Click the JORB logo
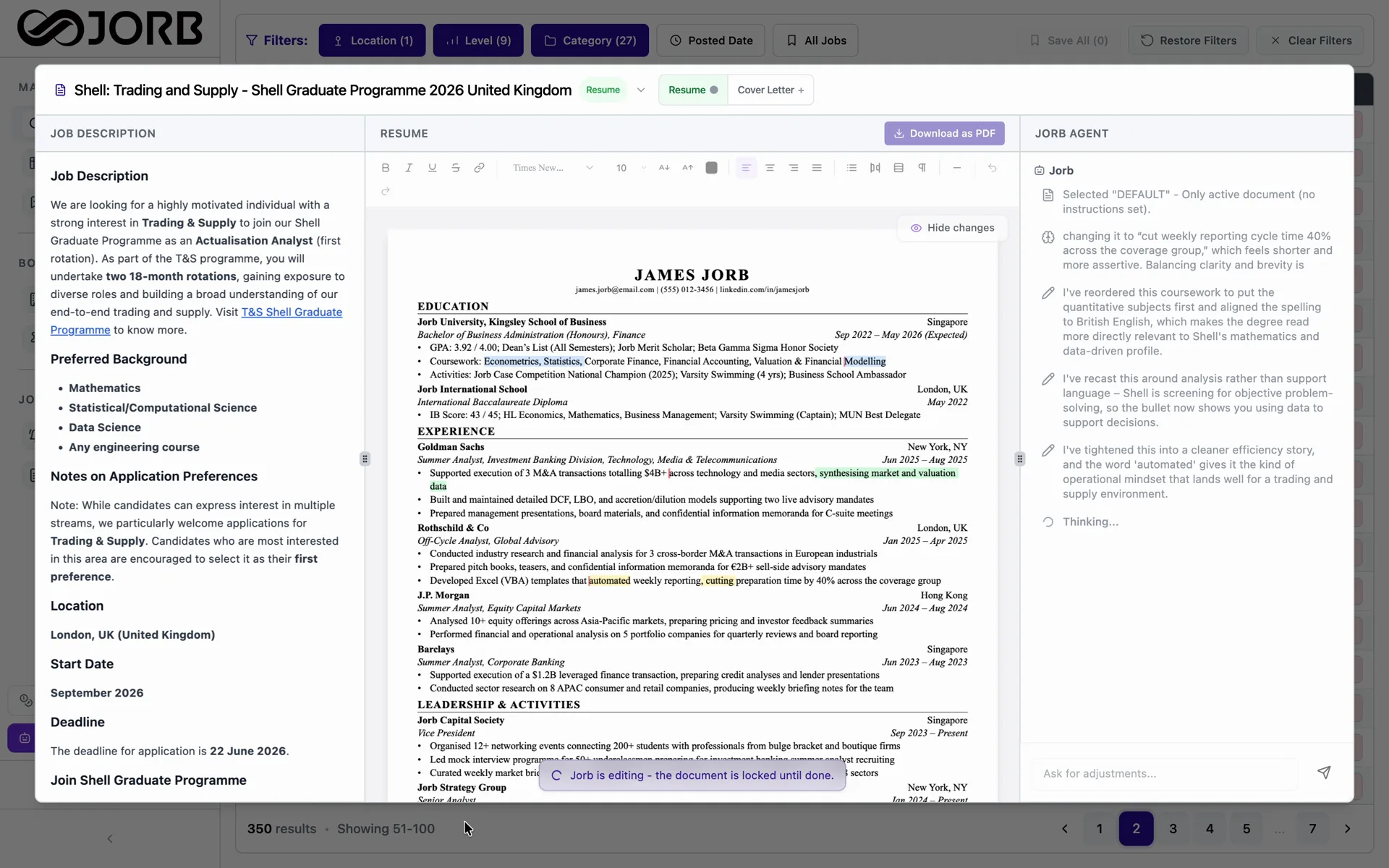1389x868 pixels. [109, 28]
